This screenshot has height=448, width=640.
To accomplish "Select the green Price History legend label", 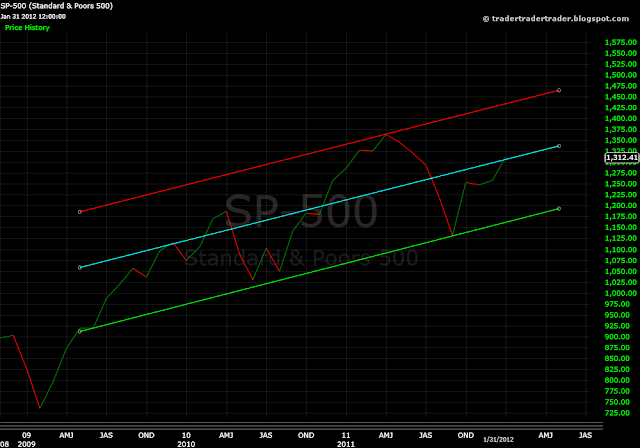I will [x=27, y=28].
